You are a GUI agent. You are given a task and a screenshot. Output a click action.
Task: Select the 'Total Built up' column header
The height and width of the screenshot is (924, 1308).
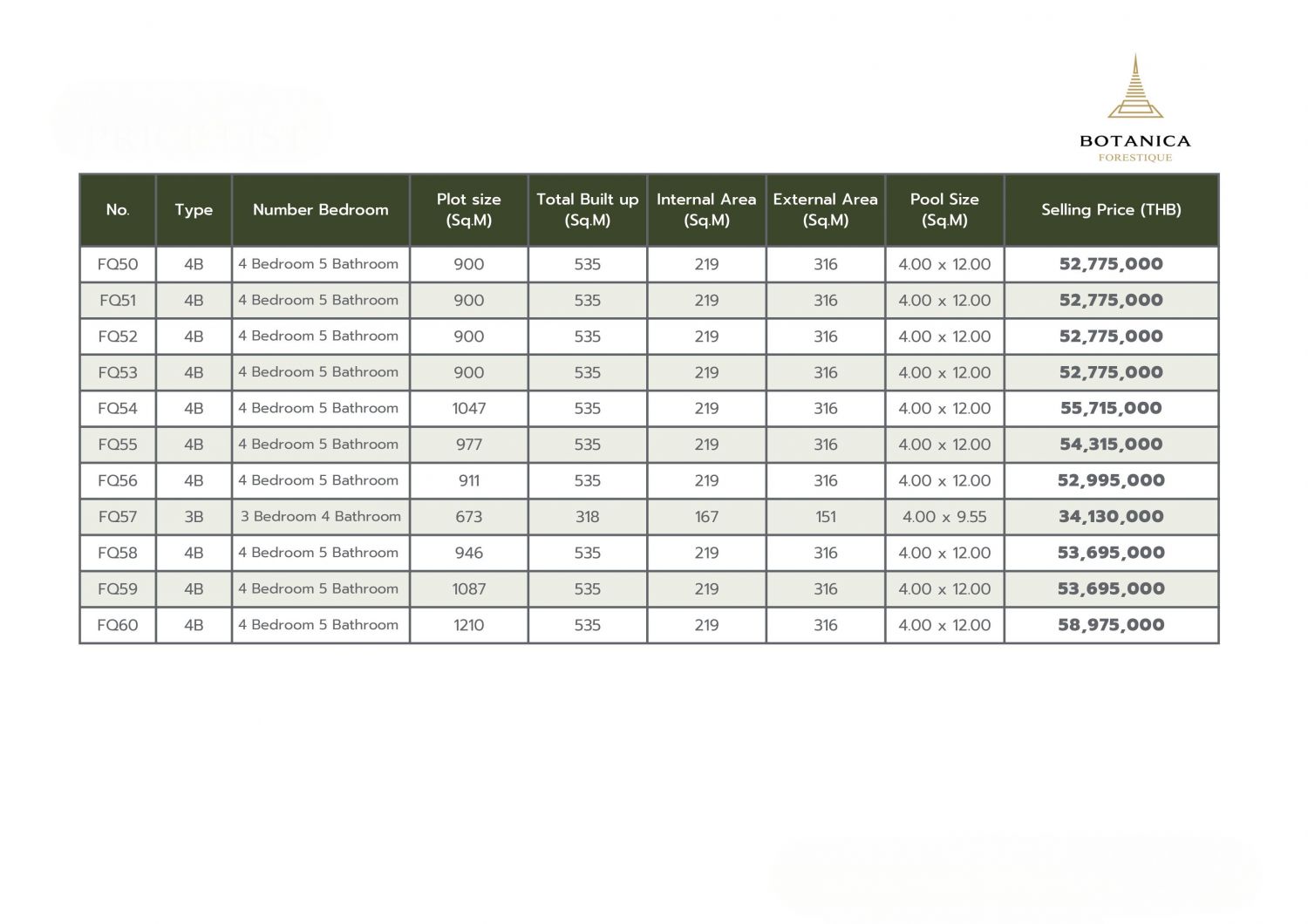tap(587, 210)
